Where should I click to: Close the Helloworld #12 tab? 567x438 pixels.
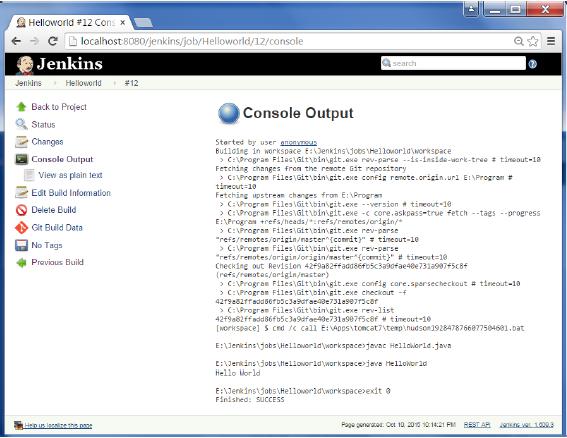[x=123, y=22]
